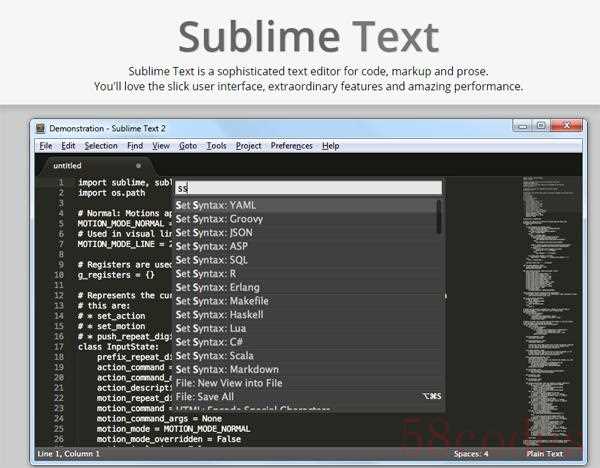Maximize the Demonstration window
600x468 pixels.
(541, 126)
